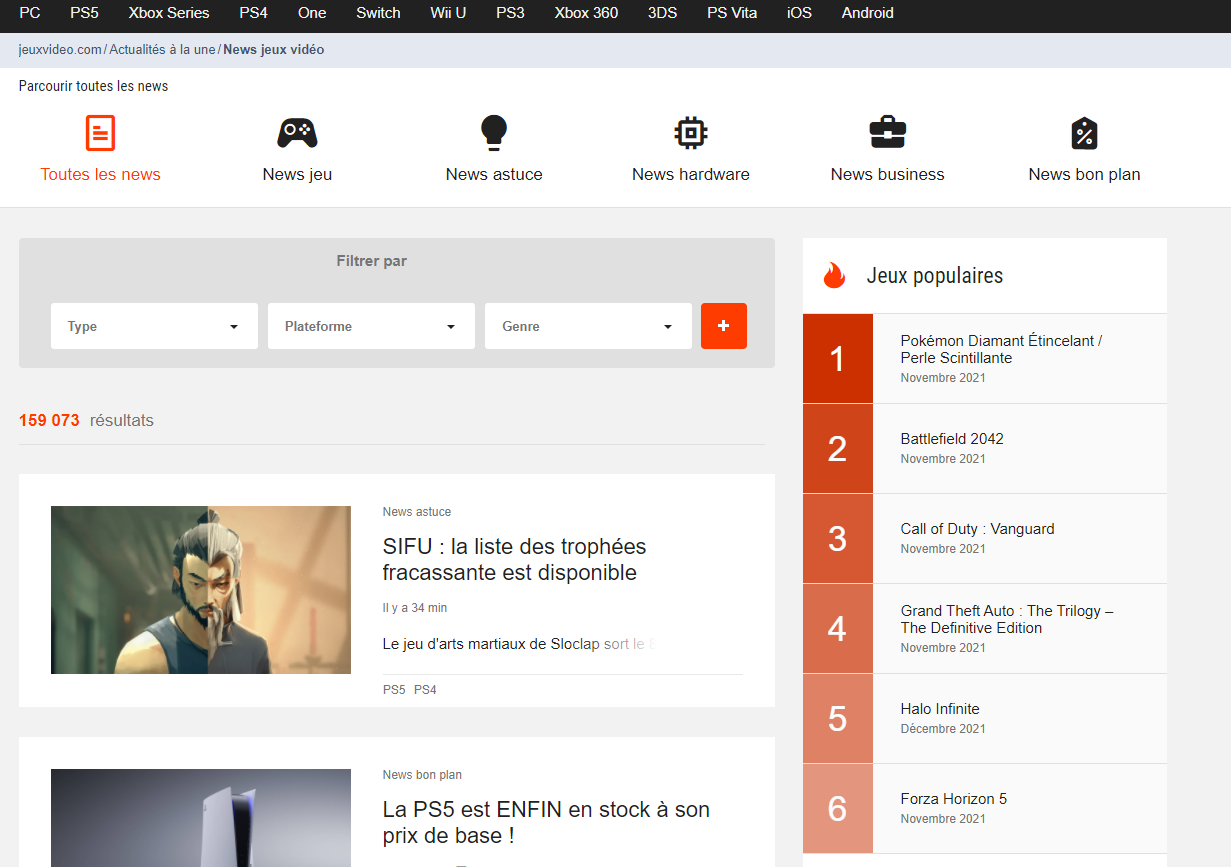This screenshot has width=1231, height=867.
Task: Open the Plateforme filter dropdown
Action: click(x=371, y=326)
